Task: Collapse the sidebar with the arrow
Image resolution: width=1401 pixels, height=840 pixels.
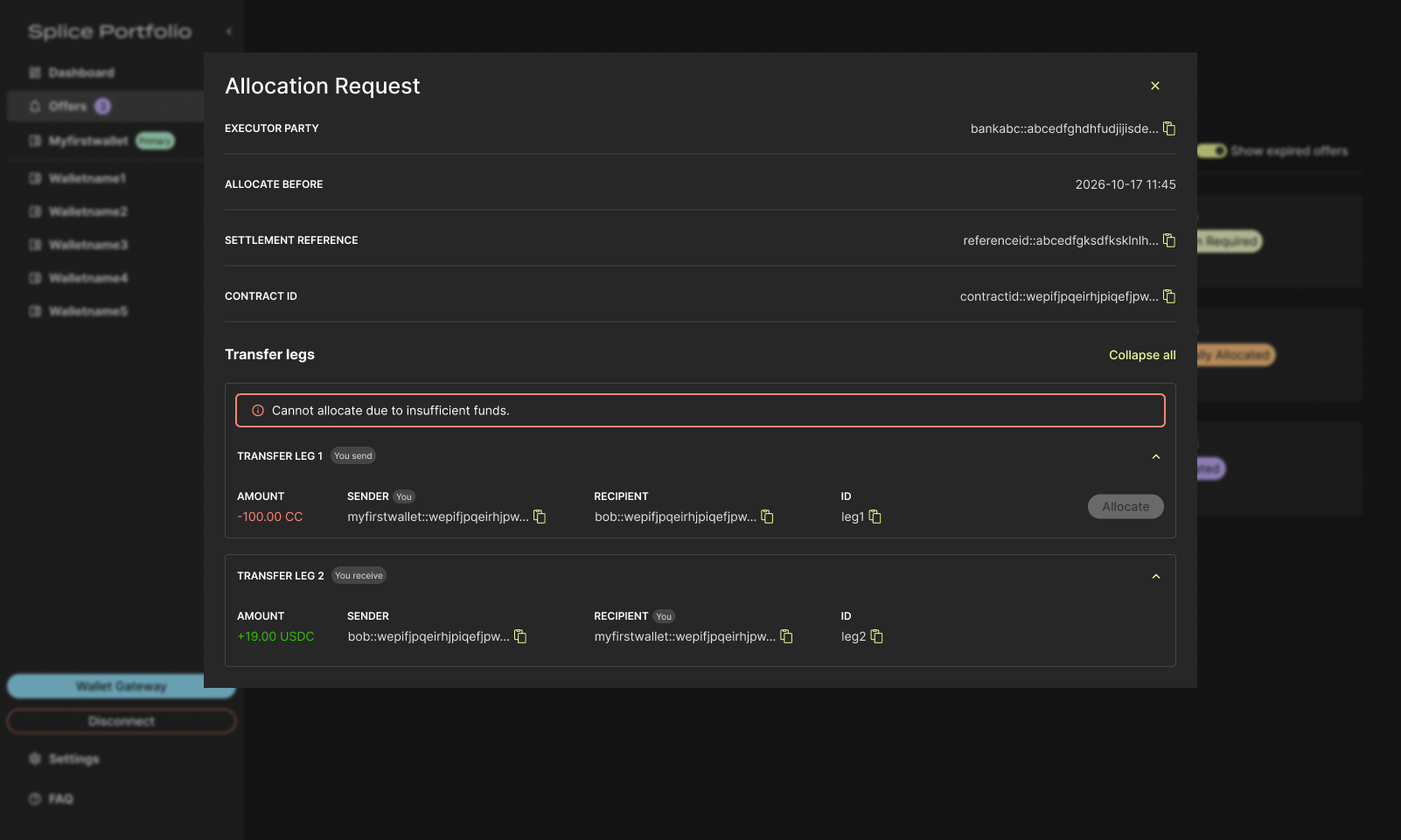Action: (229, 31)
